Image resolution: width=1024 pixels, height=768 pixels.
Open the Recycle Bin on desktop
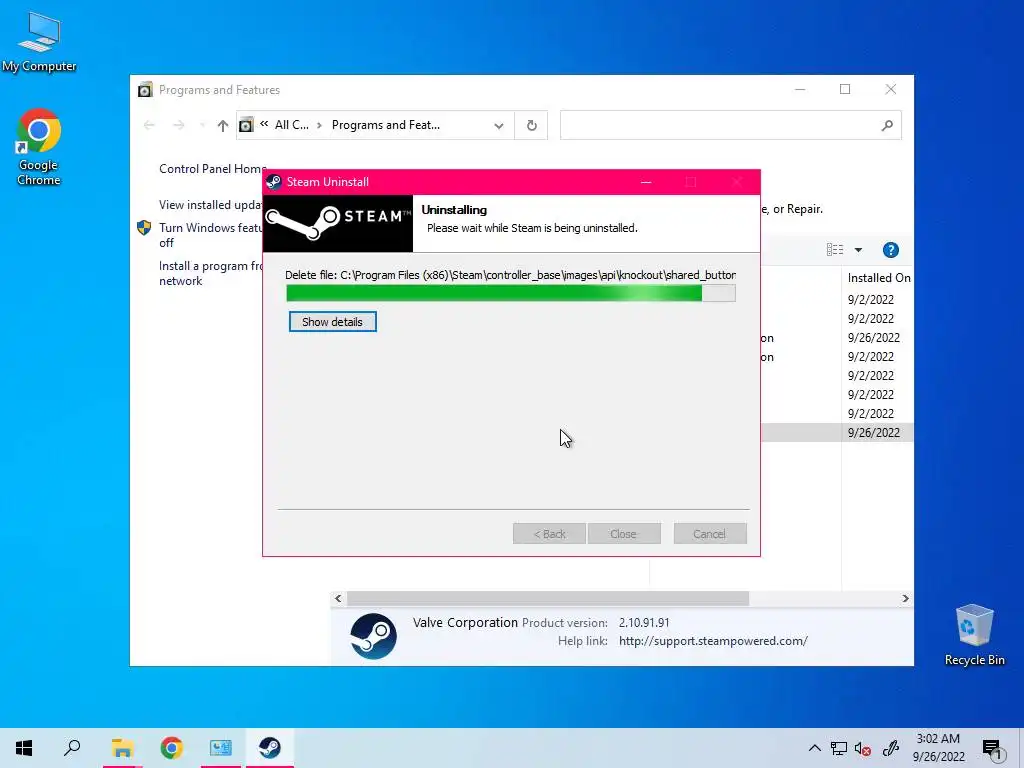click(974, 635)
